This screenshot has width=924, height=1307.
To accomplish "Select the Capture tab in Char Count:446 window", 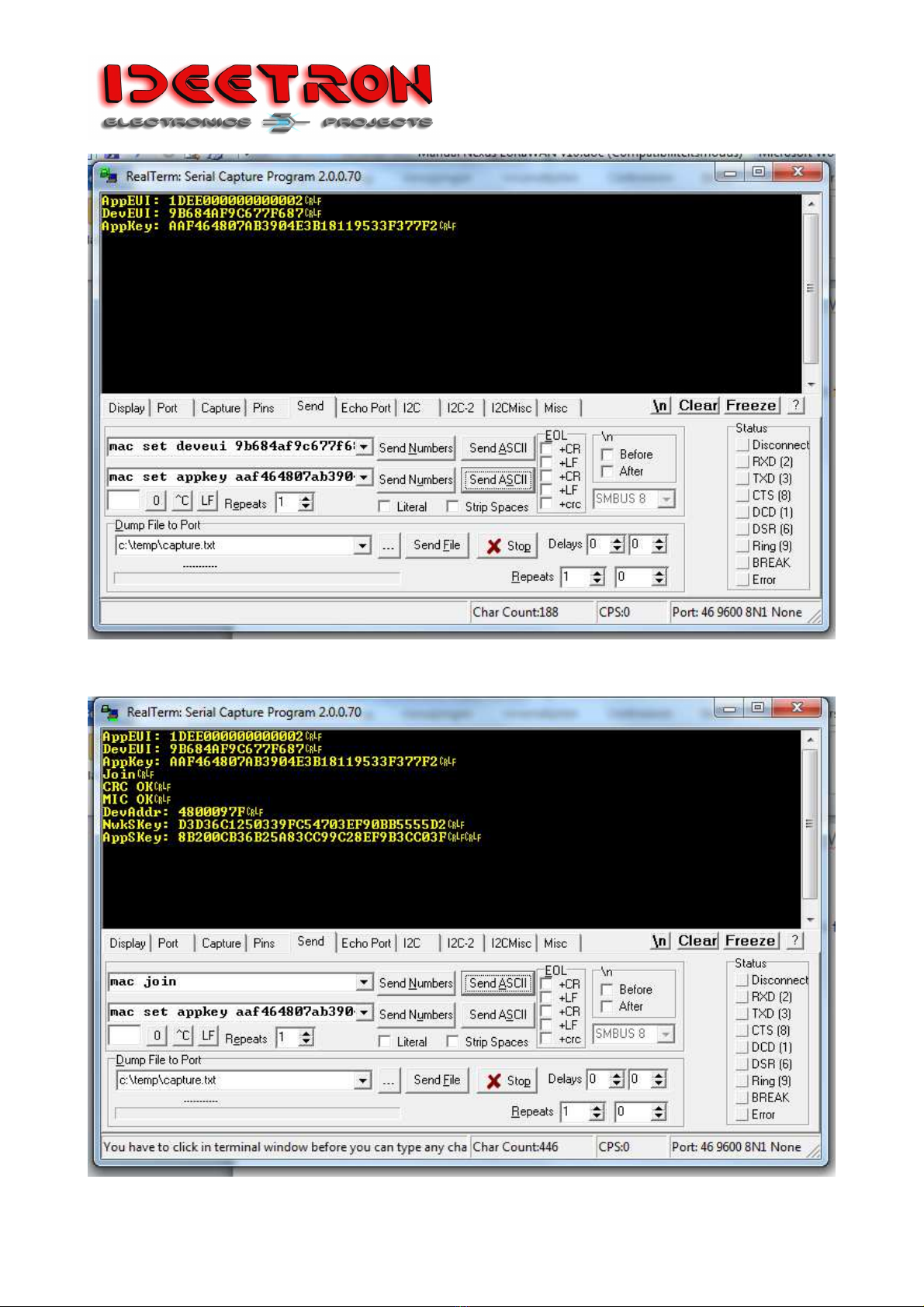I will click(x=221, y=943).
